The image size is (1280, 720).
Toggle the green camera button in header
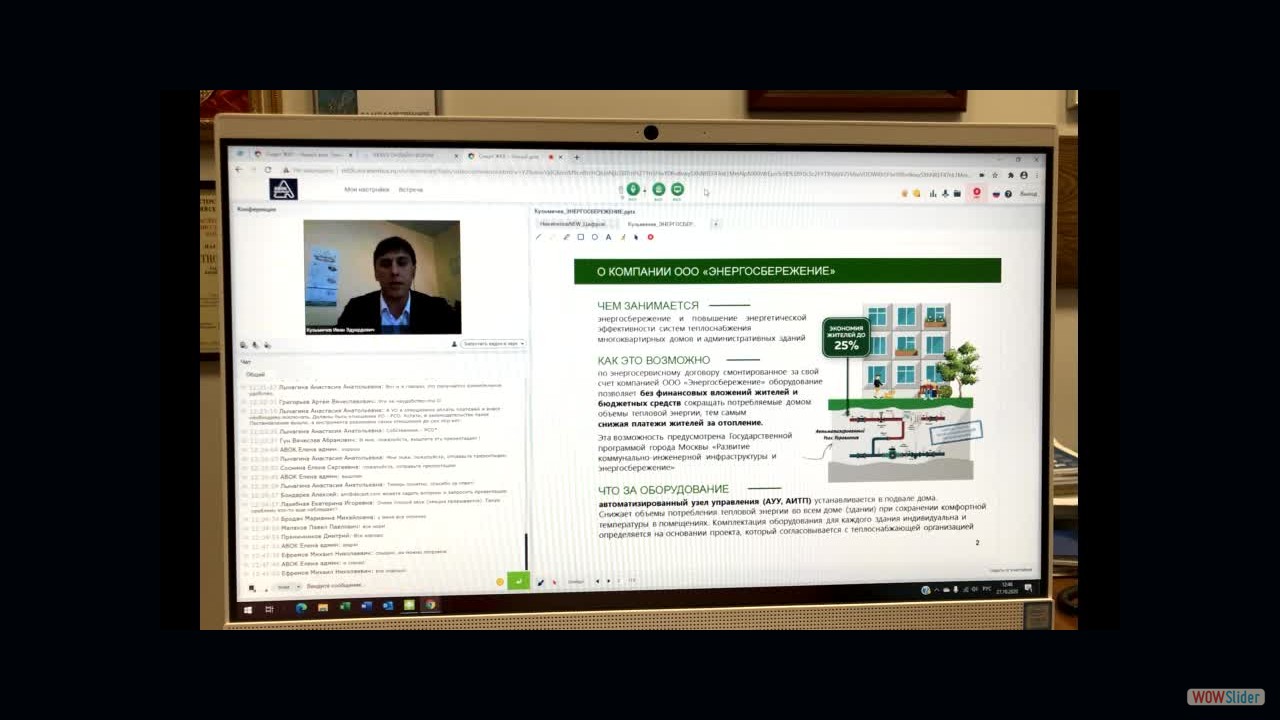coord(658,189)
